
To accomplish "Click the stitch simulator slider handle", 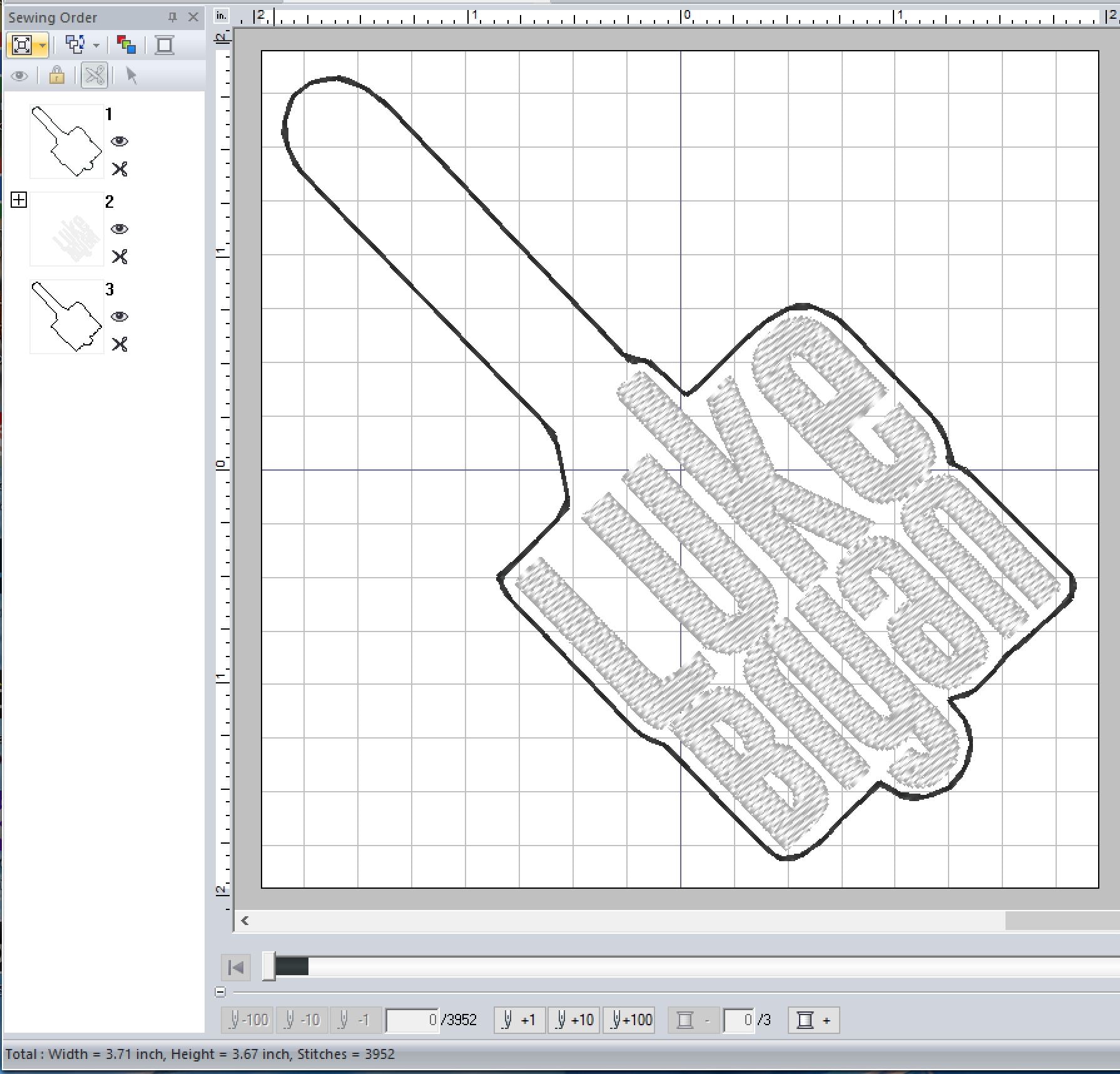I will coord(268,966).
